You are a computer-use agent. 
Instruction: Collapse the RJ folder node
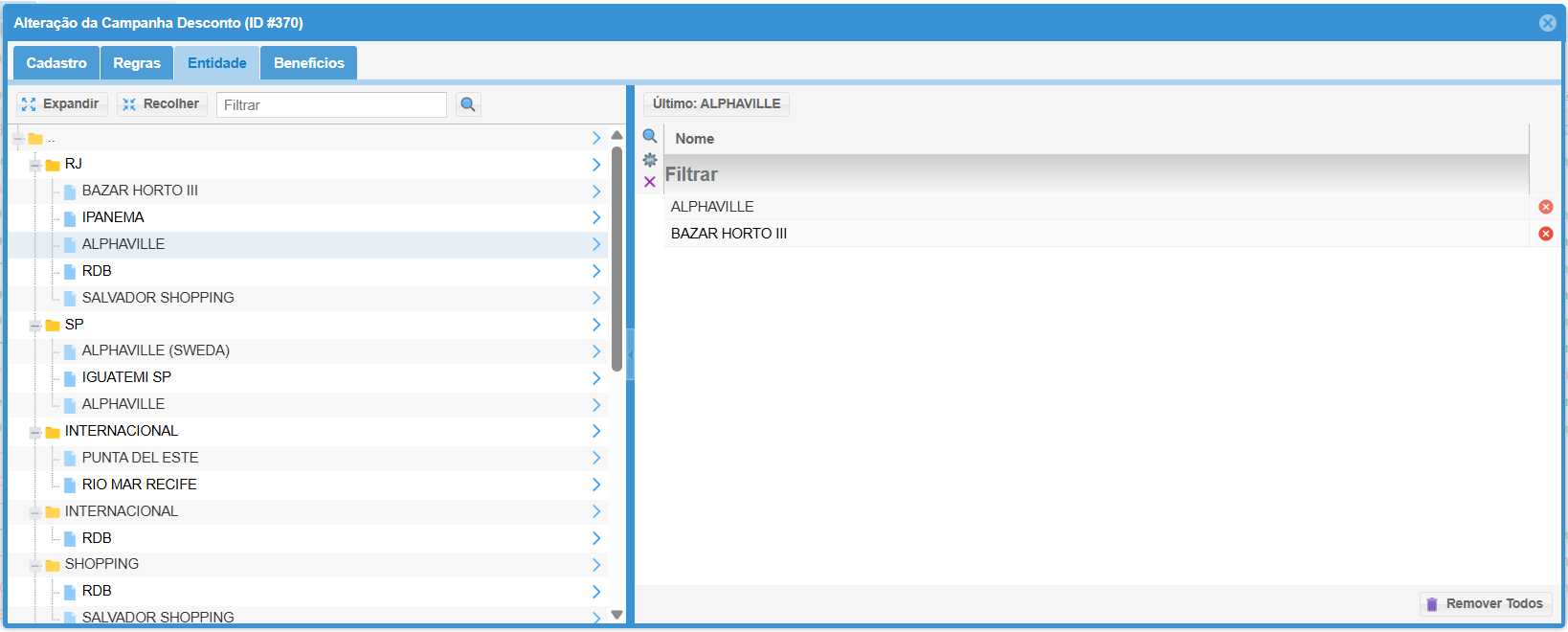point(35,165)
